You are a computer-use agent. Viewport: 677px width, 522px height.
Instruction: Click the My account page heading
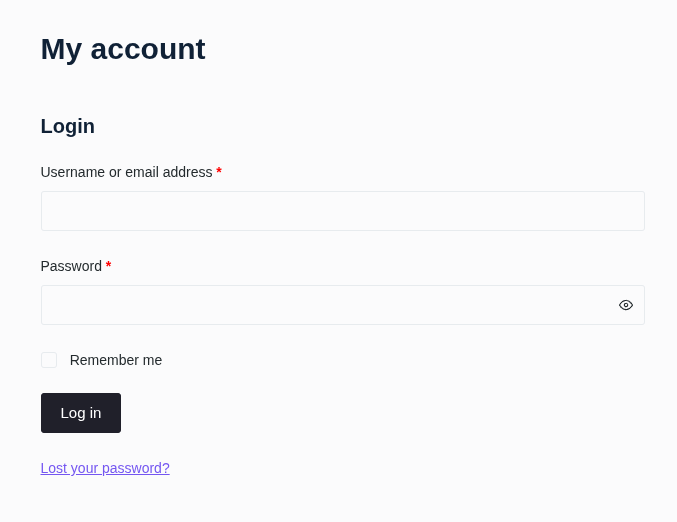[x=123, y=49]
